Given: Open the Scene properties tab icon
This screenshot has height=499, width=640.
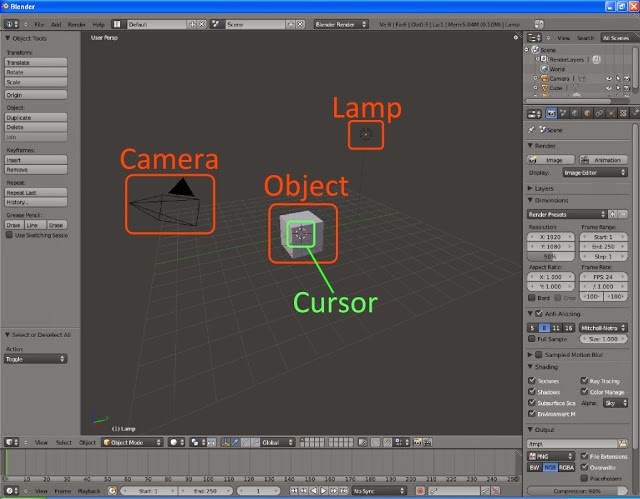Looking at the screenshot, I should 563,113.
